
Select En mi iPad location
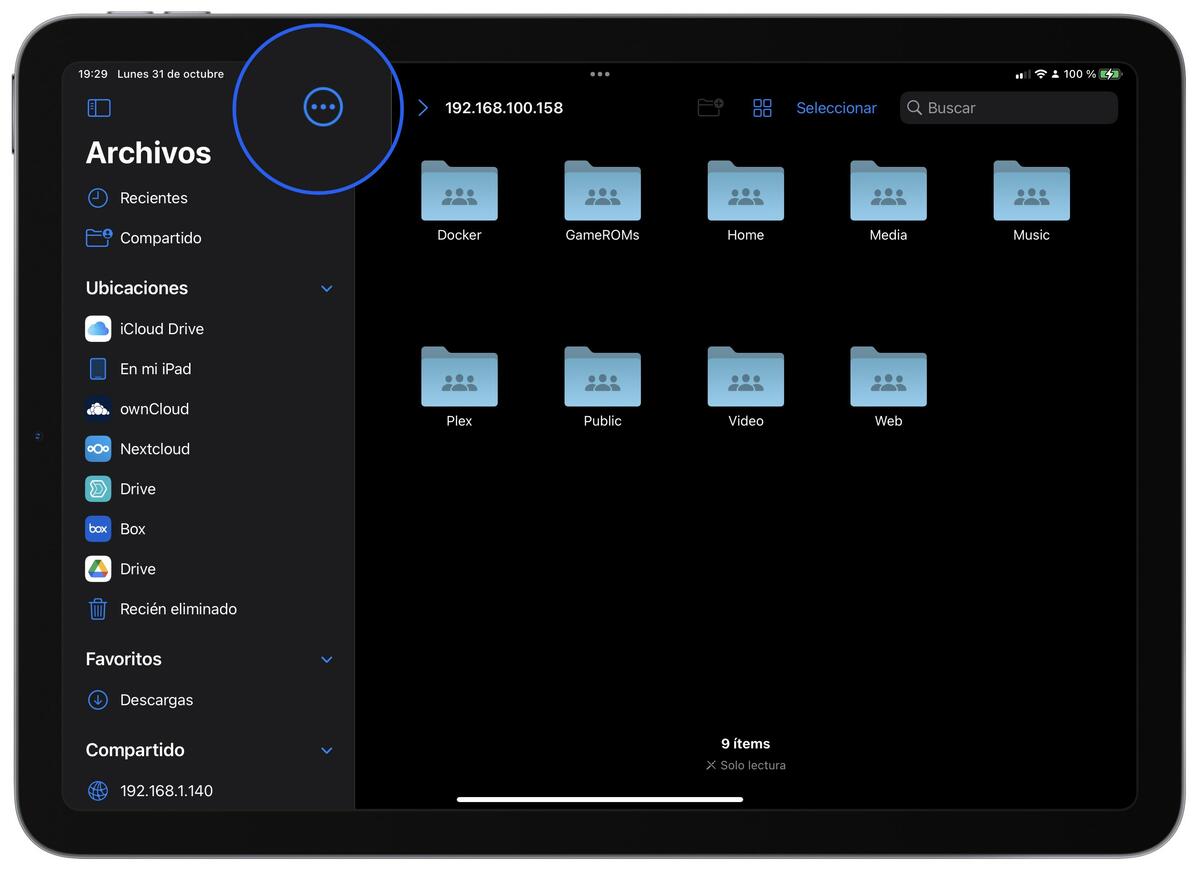[208, 369]
